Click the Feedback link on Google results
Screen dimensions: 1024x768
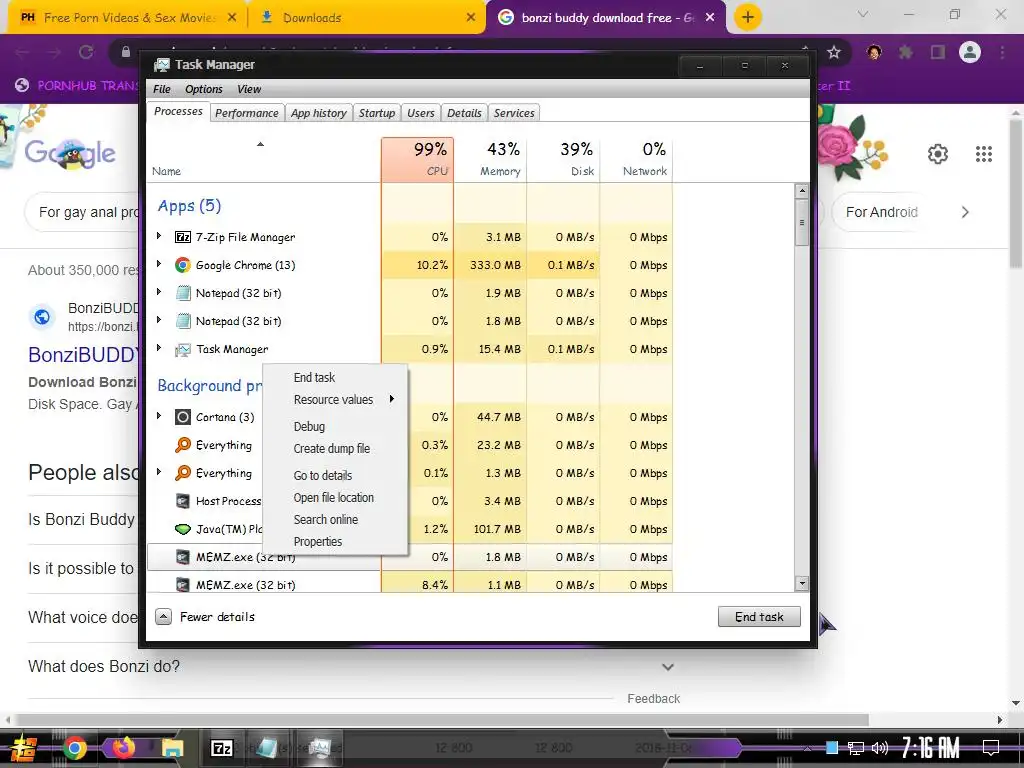(x=654, y=699)
